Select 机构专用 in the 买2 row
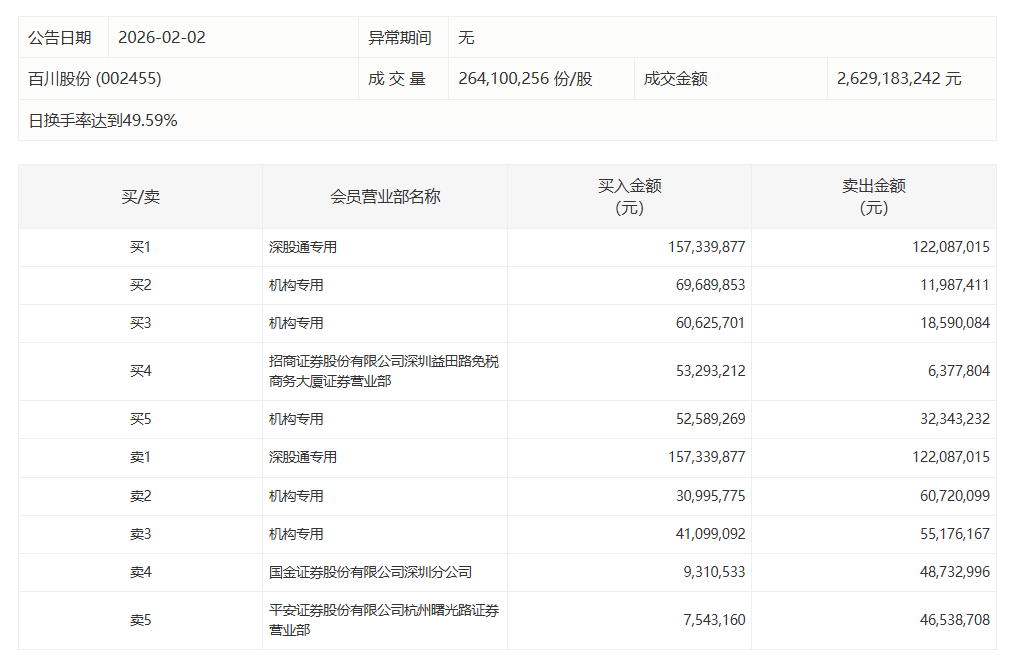 (296, 285)
